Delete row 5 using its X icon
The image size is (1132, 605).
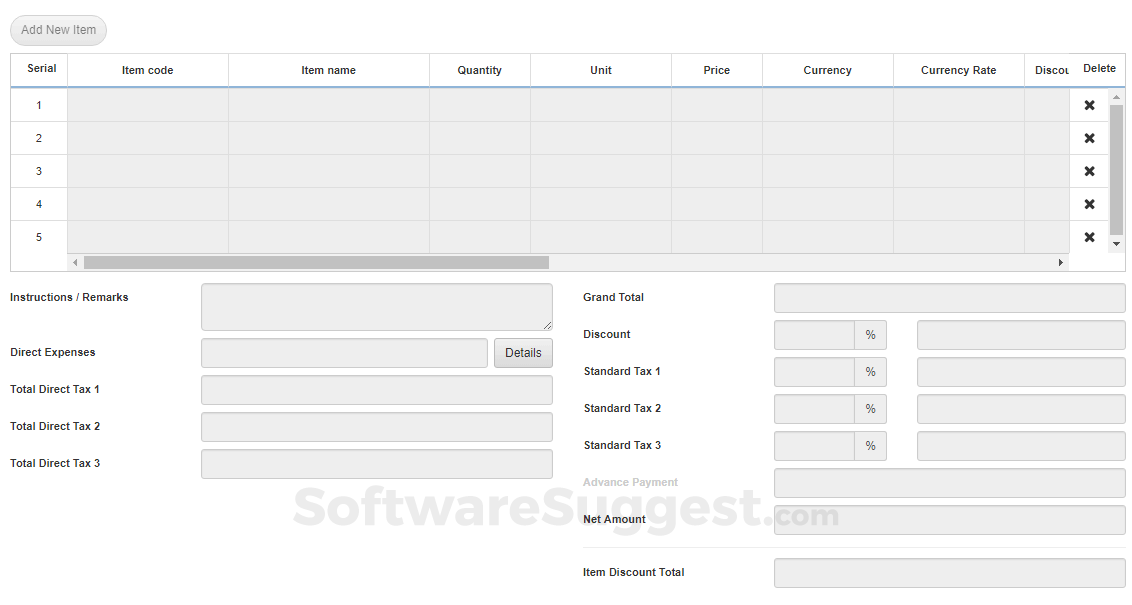click(x=1089, y=237)
